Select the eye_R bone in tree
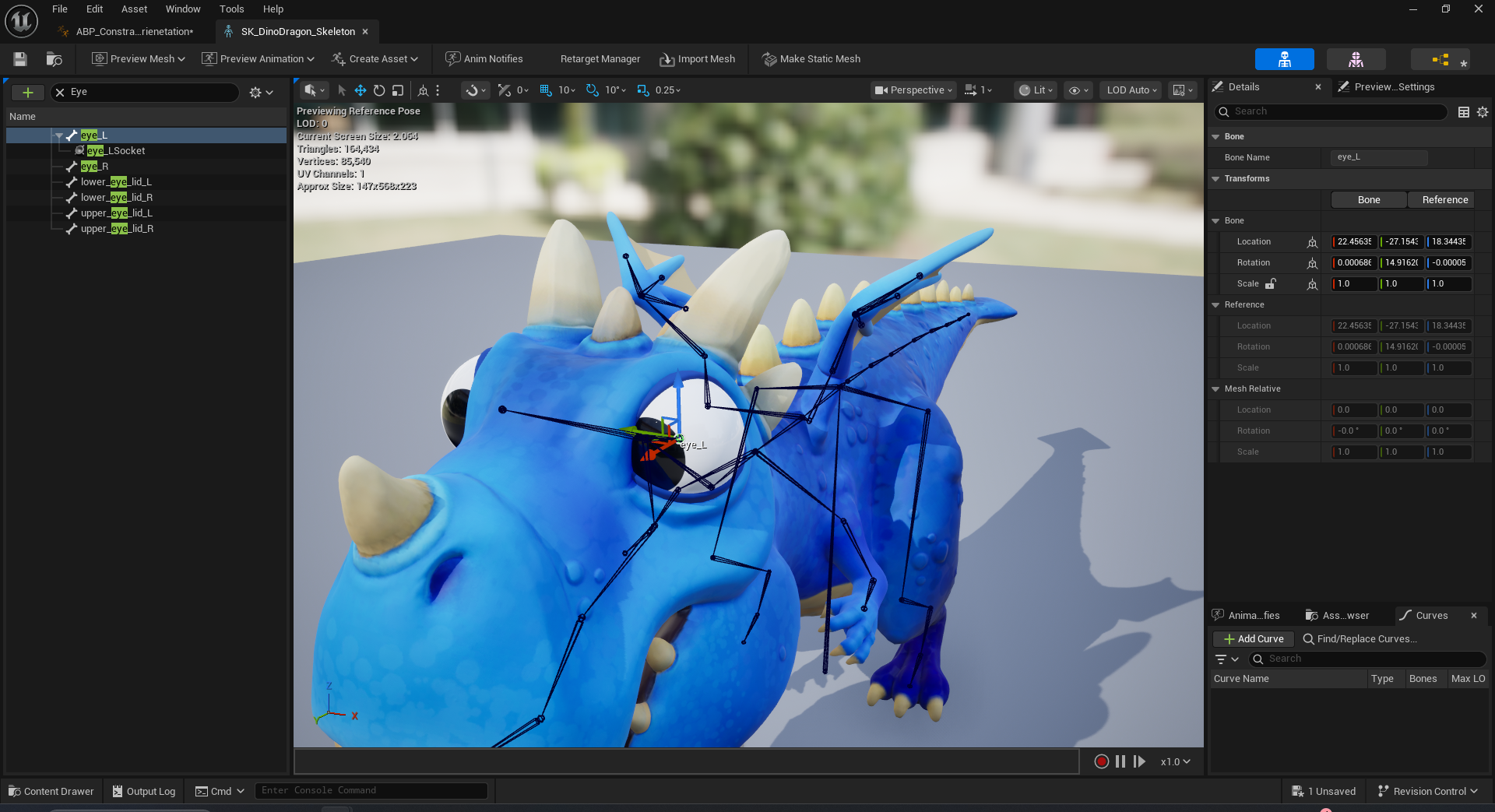Screen dimensions: 1495x812 tap(94, 167)
